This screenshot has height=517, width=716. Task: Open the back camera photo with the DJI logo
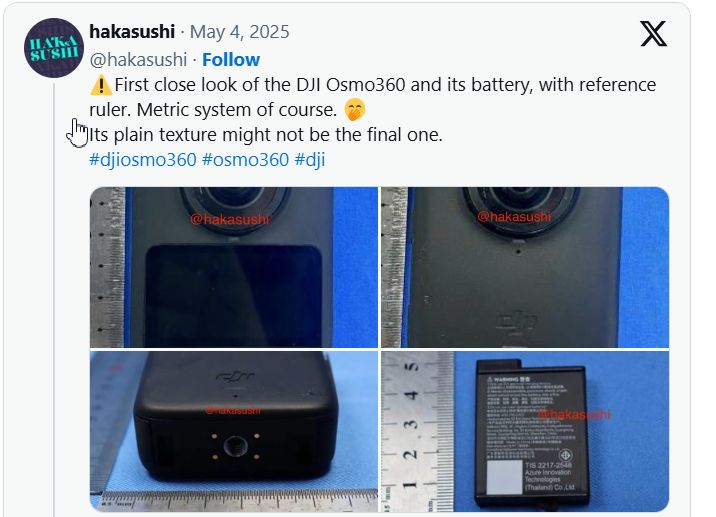(525, 267)
